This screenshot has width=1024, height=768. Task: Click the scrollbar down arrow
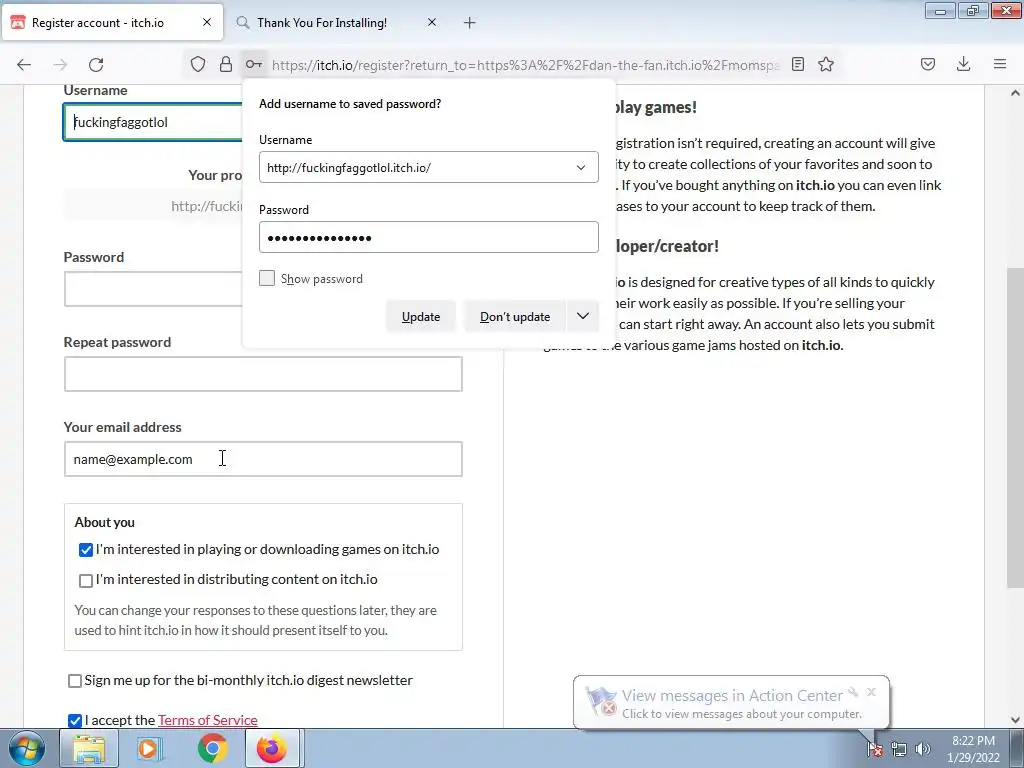pyautogui.click(x=1015, y=720)
